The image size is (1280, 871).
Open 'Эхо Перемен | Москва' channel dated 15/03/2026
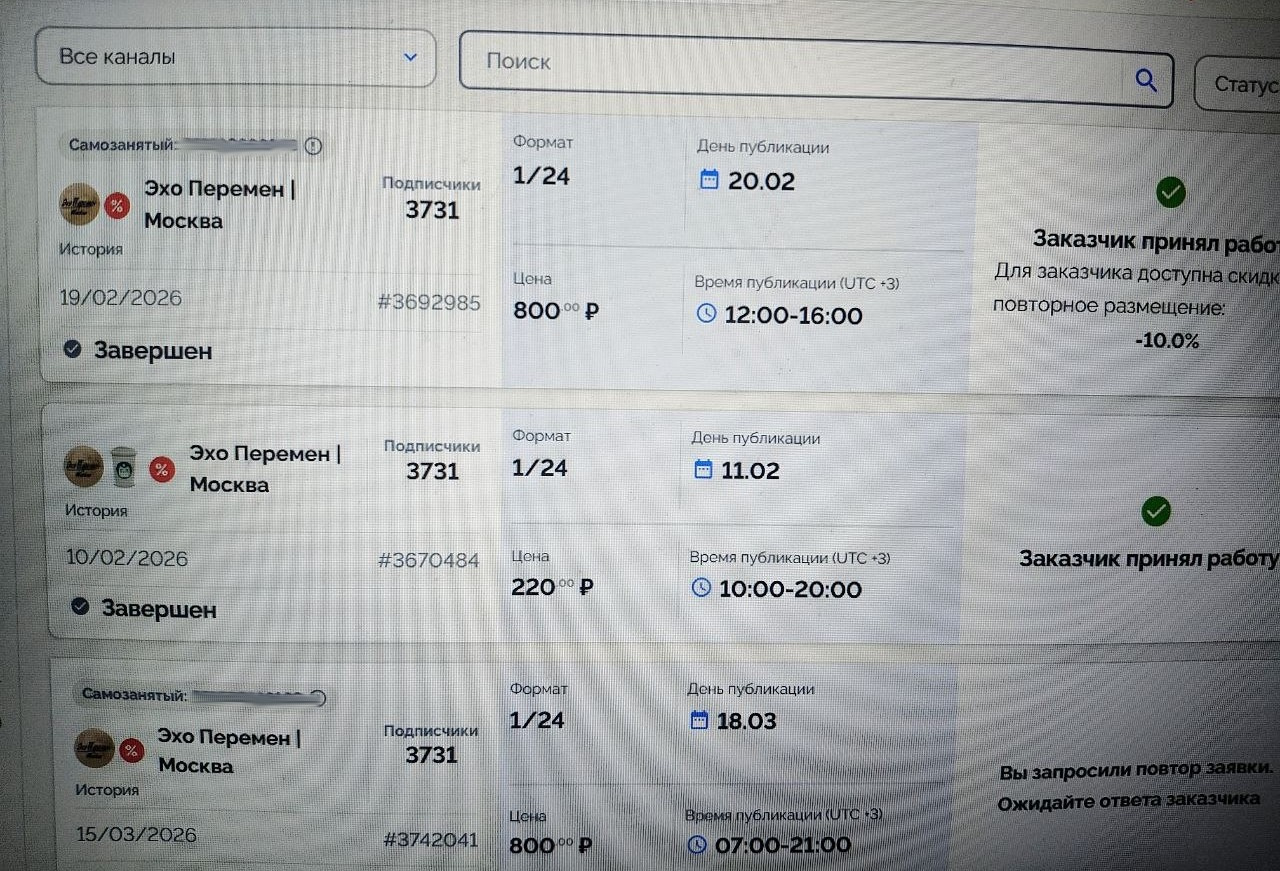click(x=228, y=751)
